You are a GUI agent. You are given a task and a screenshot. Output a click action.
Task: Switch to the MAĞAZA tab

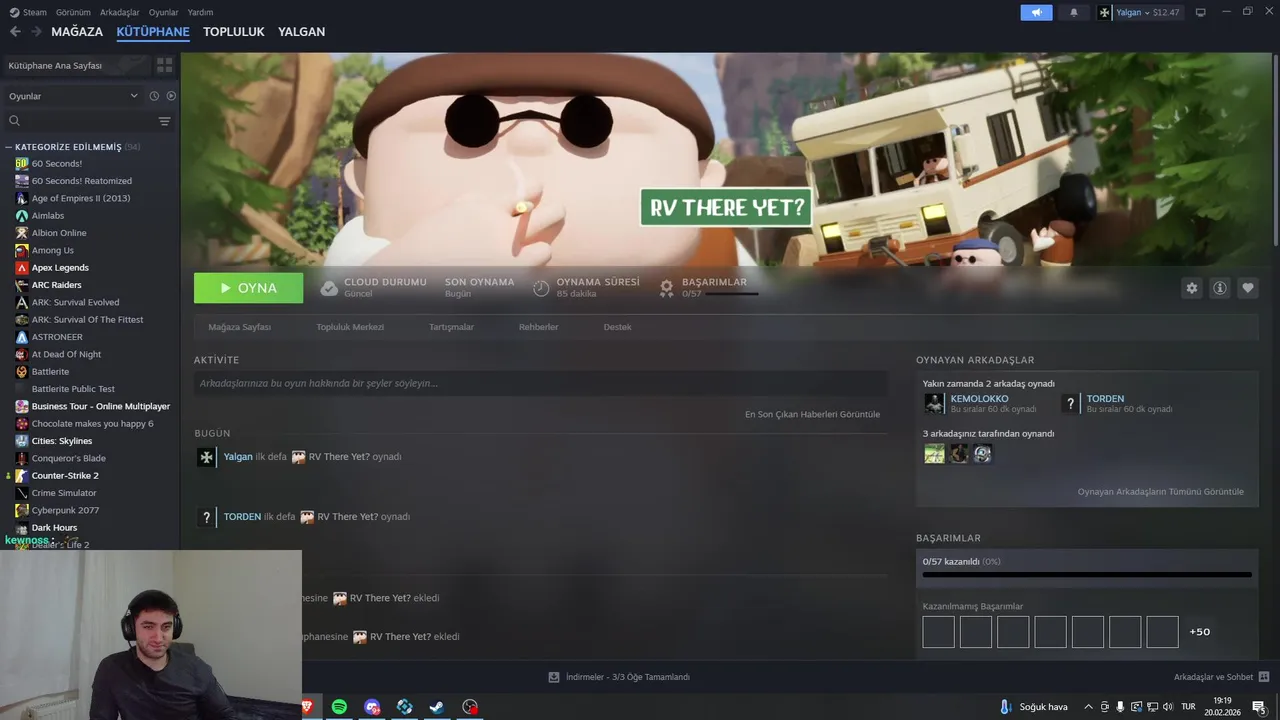point(77,31)
